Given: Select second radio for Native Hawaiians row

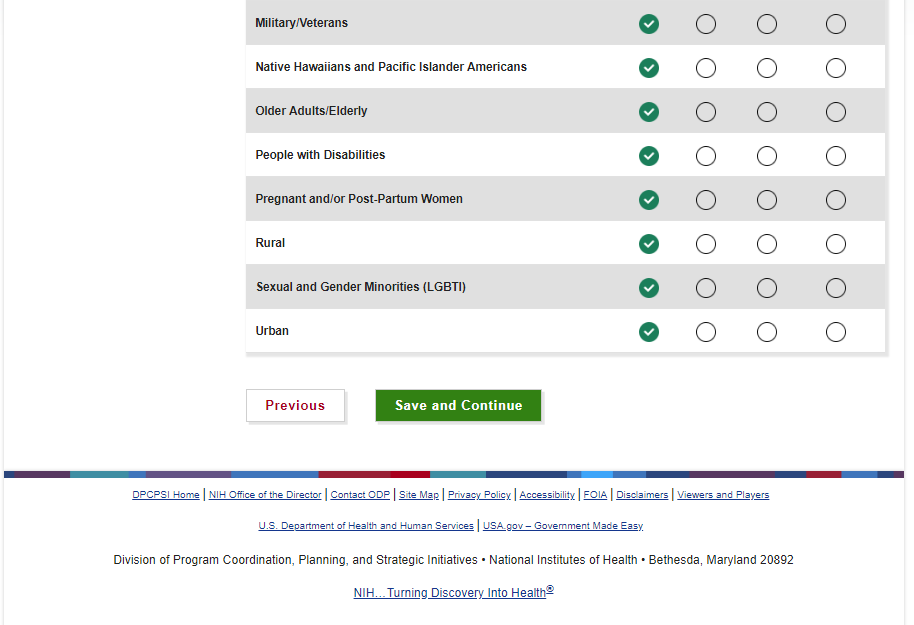Looking at the screenshot, I should click(x=706, y=68).
